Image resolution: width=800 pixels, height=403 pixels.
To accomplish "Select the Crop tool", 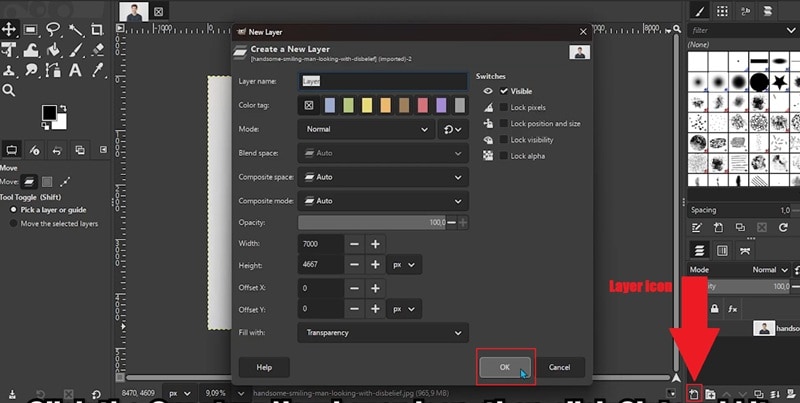I will [97, 30].
